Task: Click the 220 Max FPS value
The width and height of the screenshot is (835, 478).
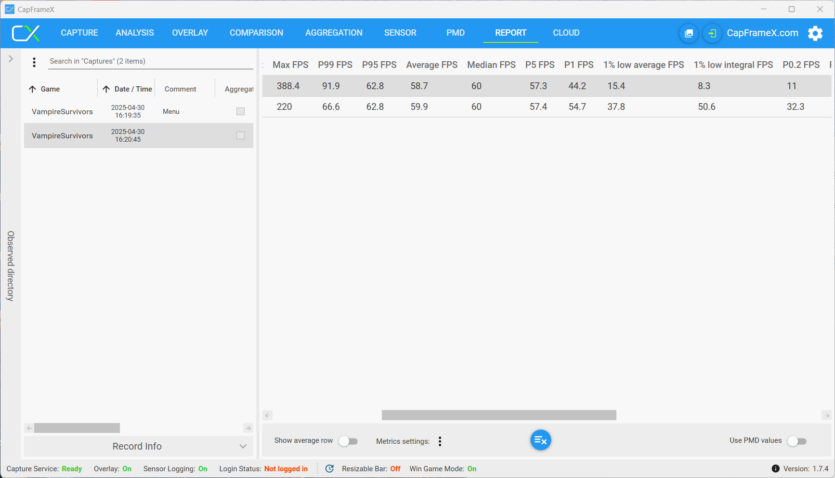Action: tap(284, 106)
